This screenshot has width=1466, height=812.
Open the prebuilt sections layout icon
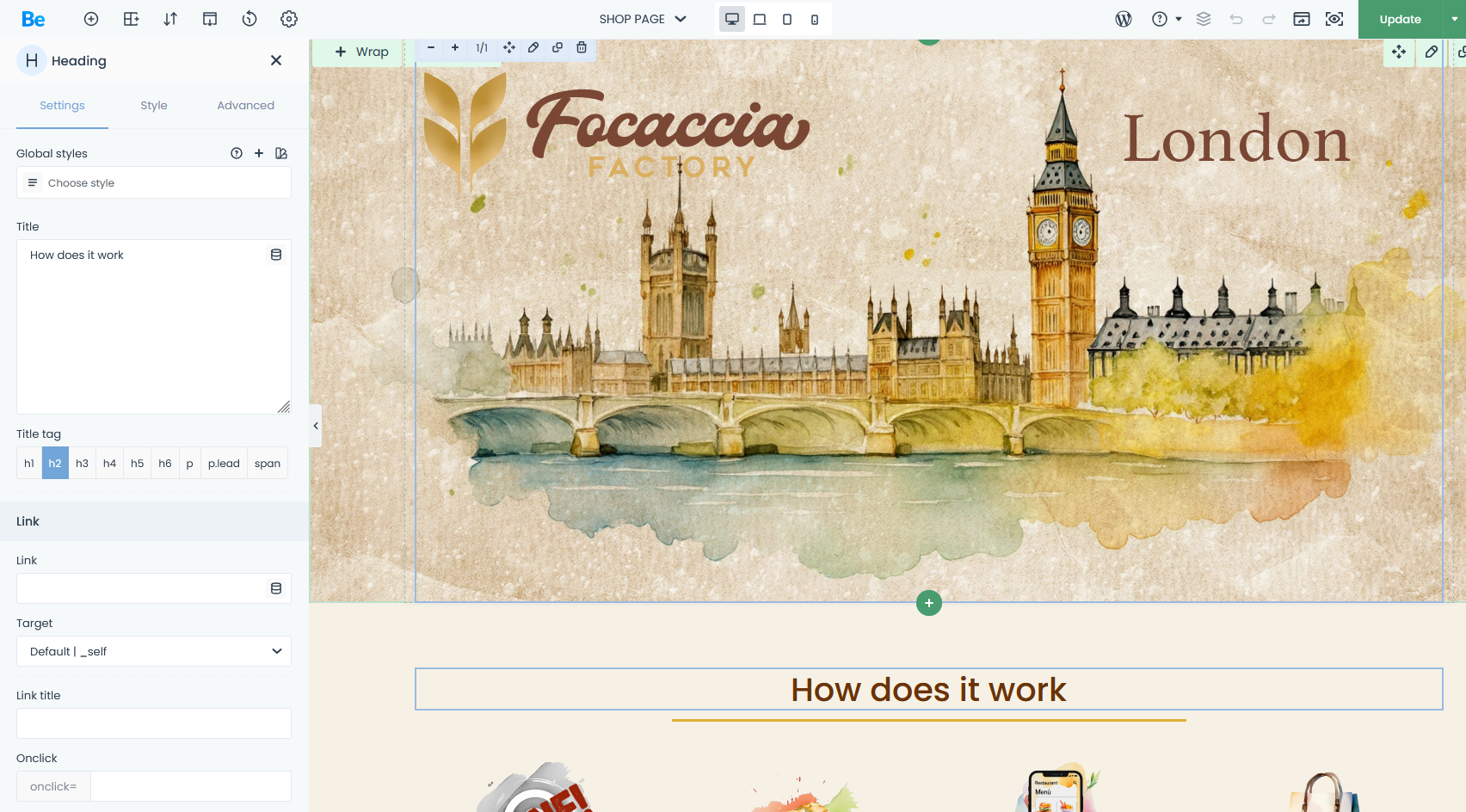(131, 19)
